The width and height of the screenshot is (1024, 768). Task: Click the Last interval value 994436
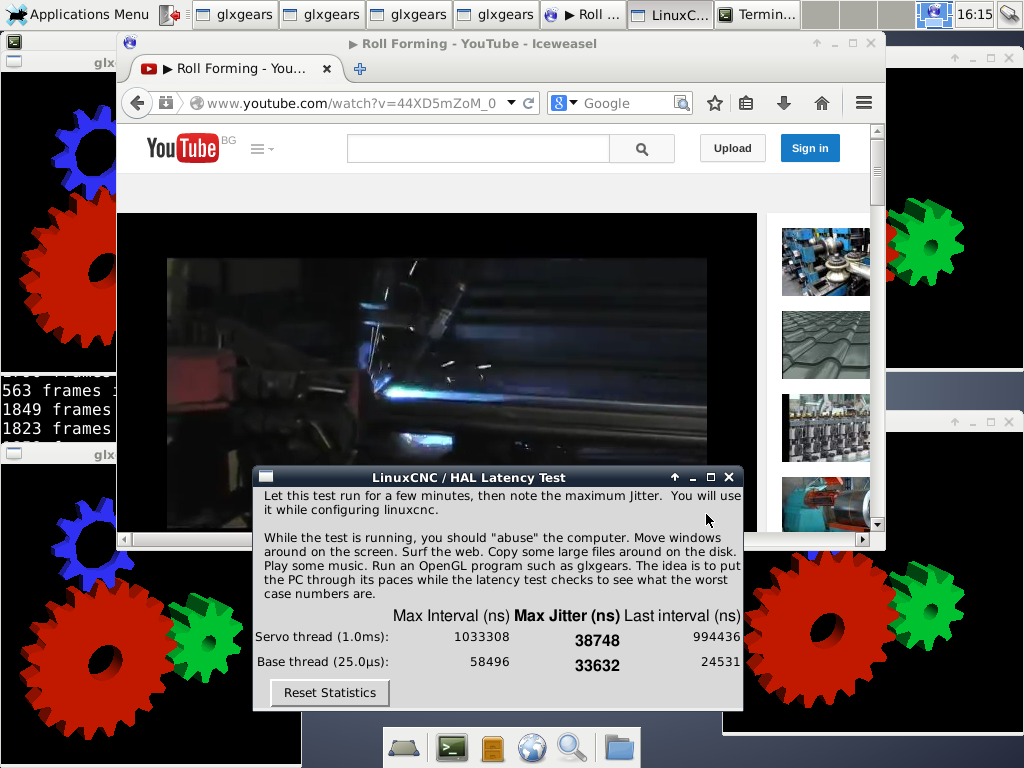pos(716,637)
